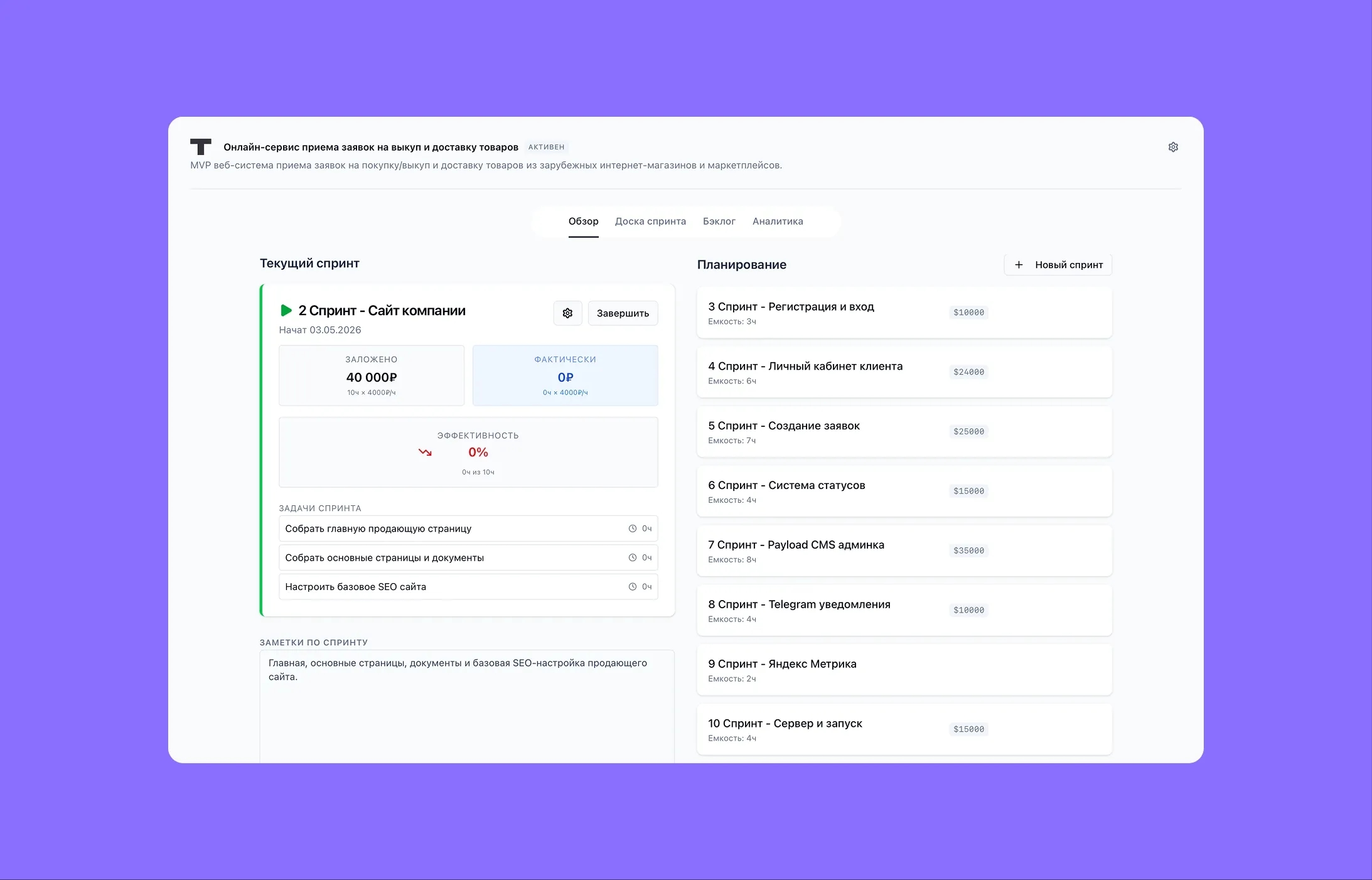The height and width of the screenshot is (880, 1372).
Task: Open task Настроить базовое SEO сайта
Action: (x=468, y=587)
